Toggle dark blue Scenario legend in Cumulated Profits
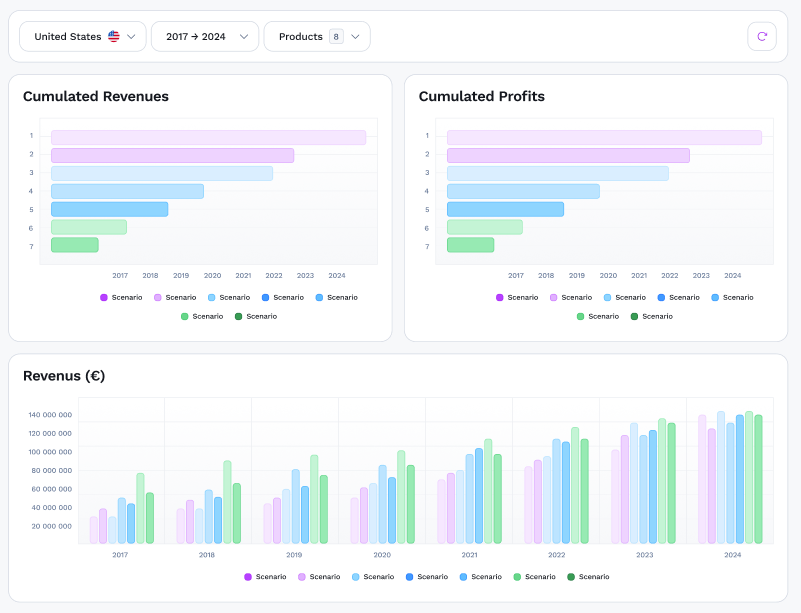The width and height of the screenshot is (801, 613). click(x=679, y=297)
